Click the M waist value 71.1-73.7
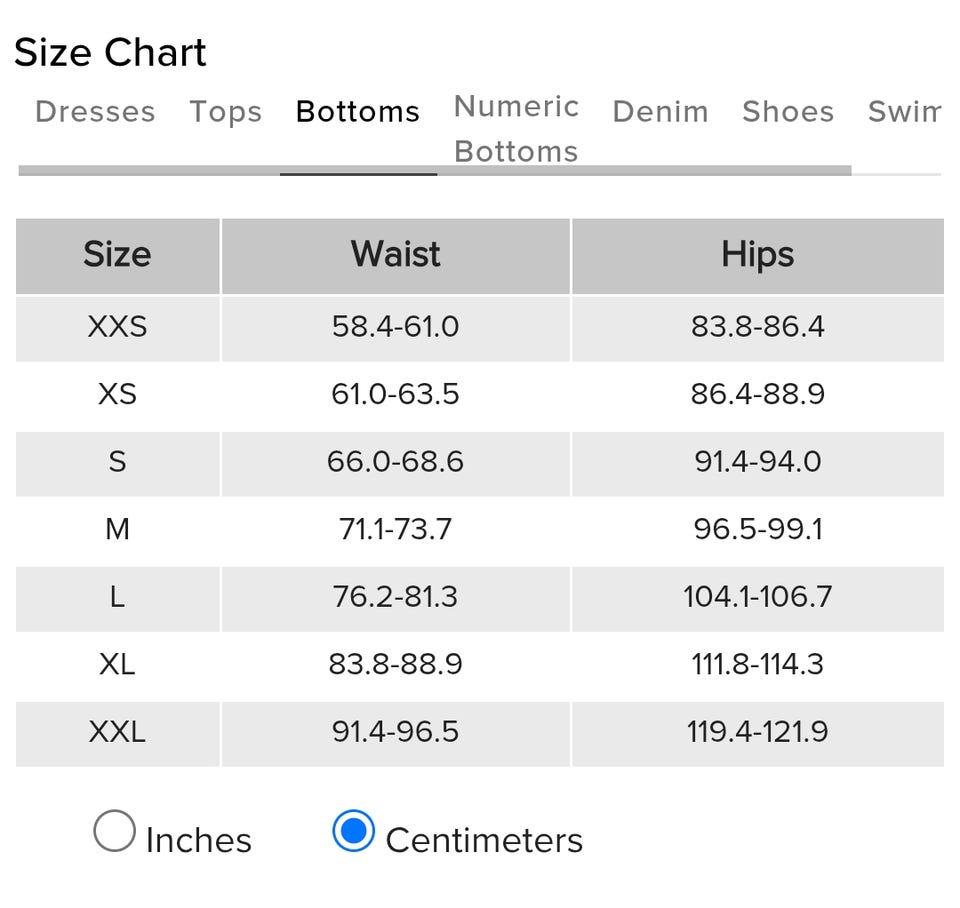 point(395,529)
